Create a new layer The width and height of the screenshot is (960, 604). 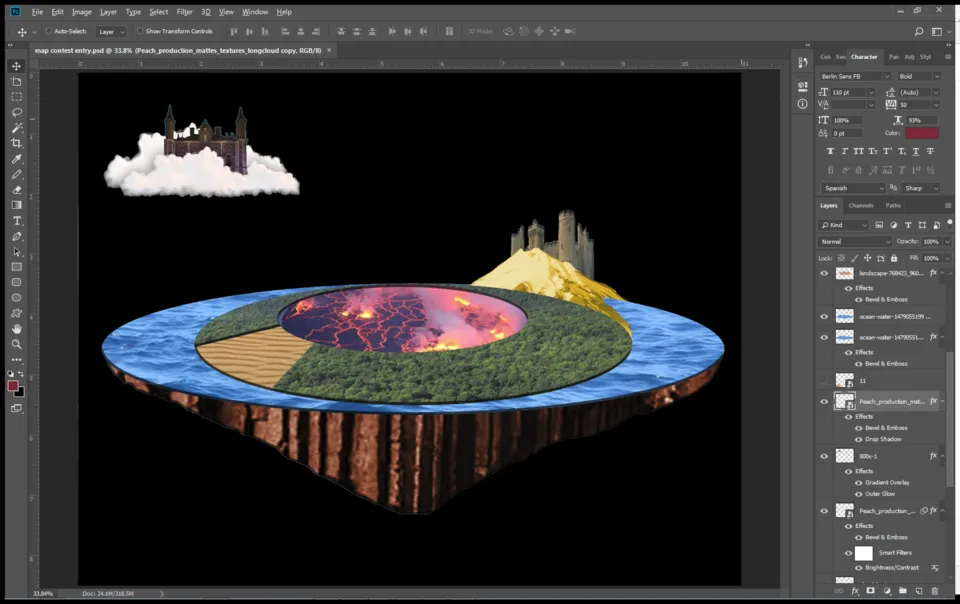coord(918,591)
